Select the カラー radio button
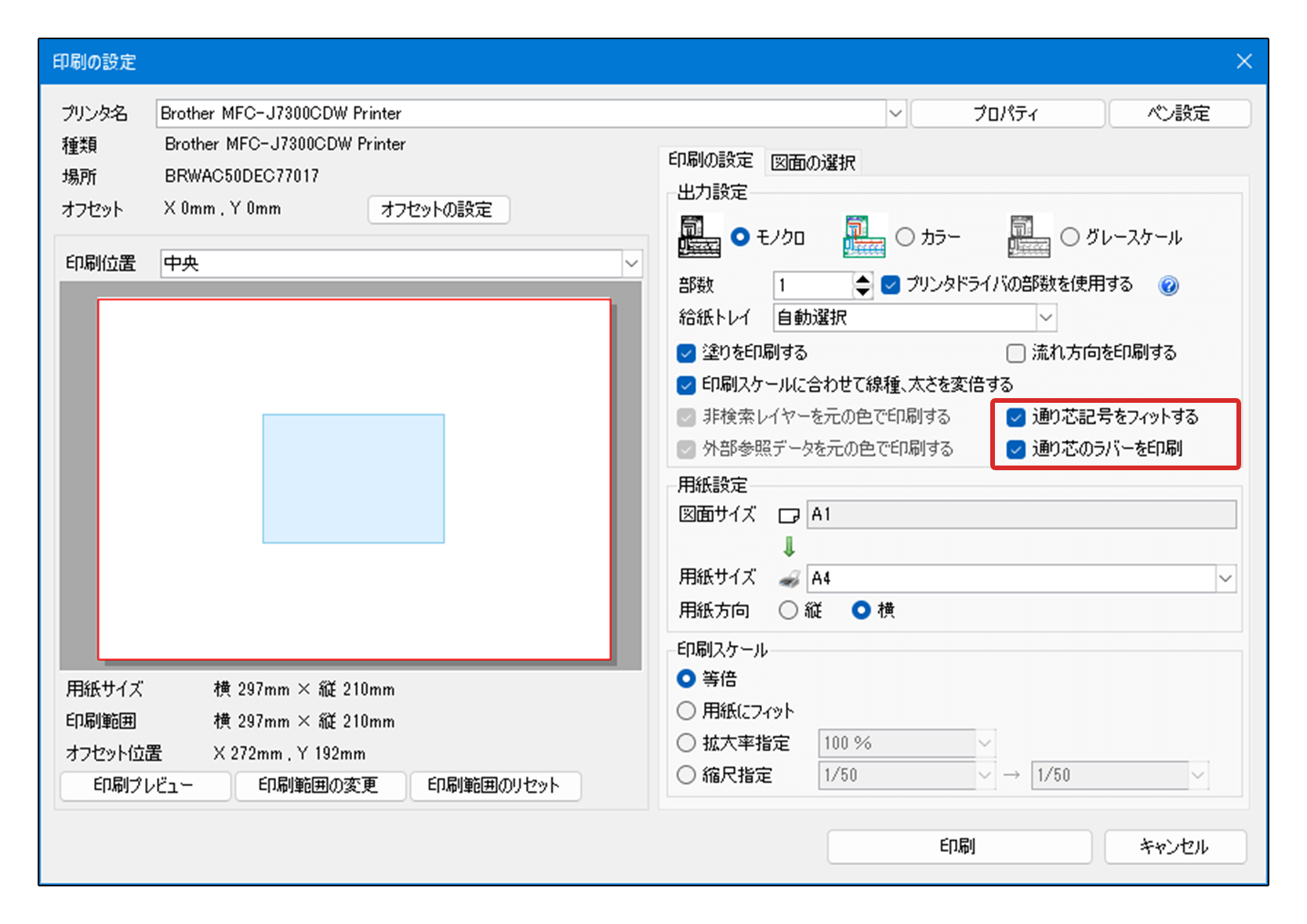 tap(905, 237)
